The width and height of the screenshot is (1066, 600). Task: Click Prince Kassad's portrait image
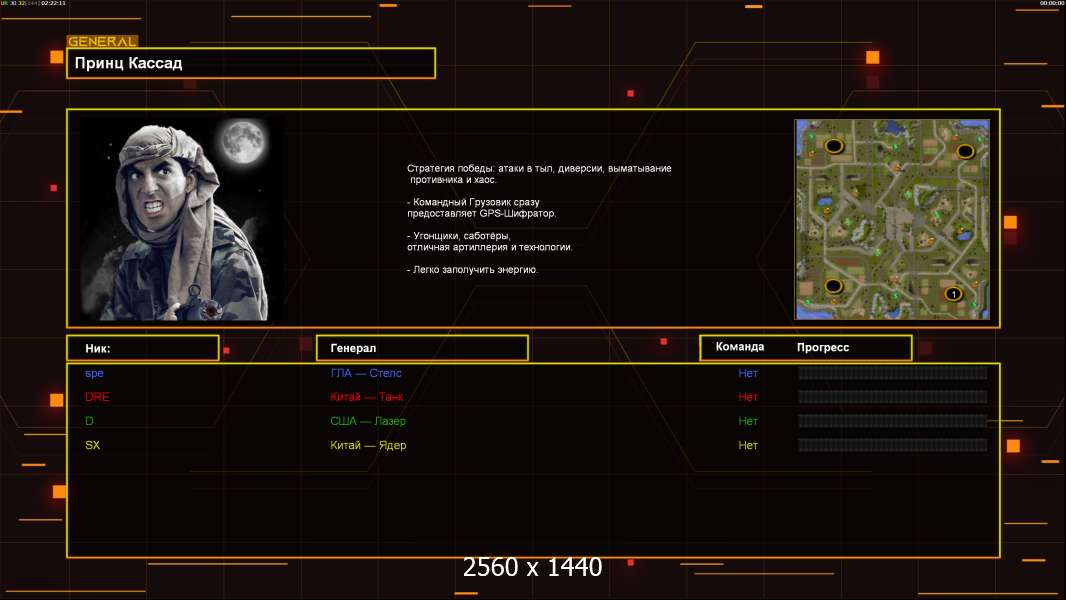(x=180, y=220)
